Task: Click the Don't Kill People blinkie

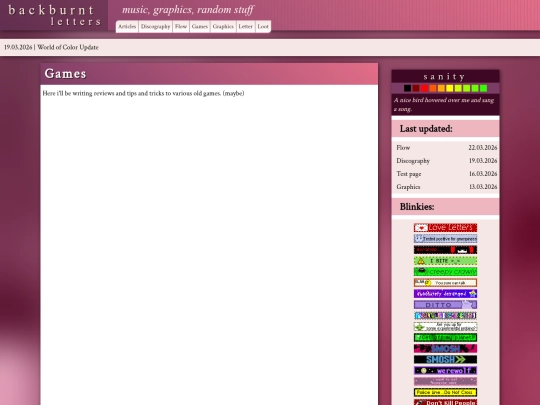Action: pyautogui.click(x=445, y=402)
